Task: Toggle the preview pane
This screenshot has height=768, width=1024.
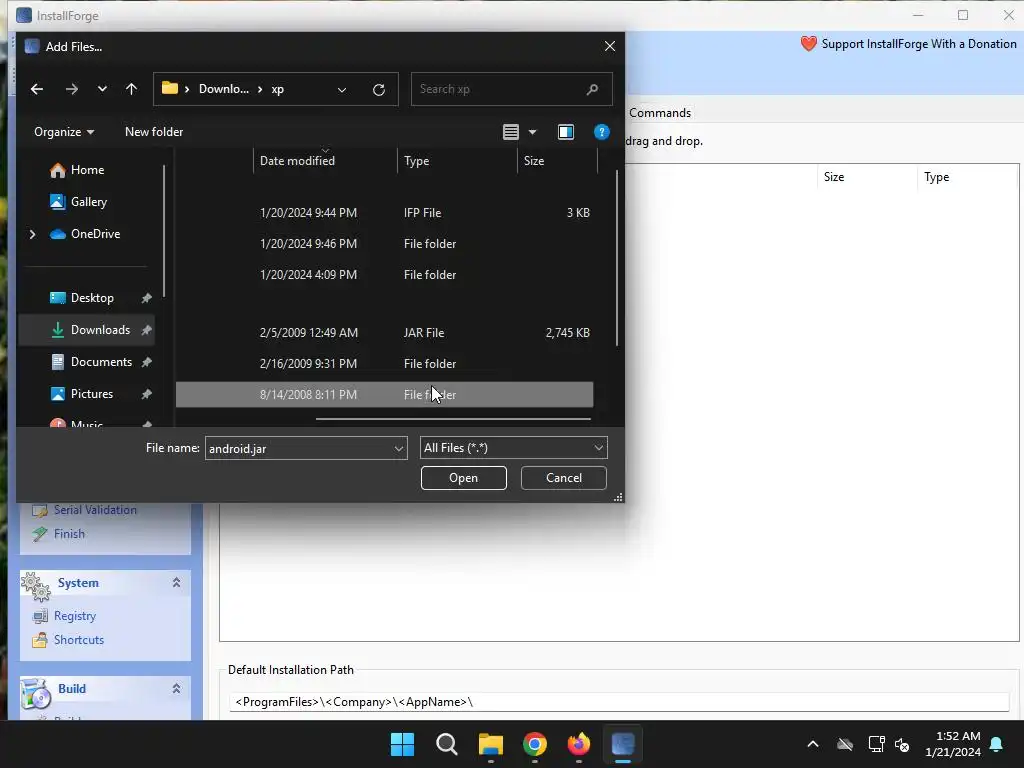Action: tap(566, 132)
